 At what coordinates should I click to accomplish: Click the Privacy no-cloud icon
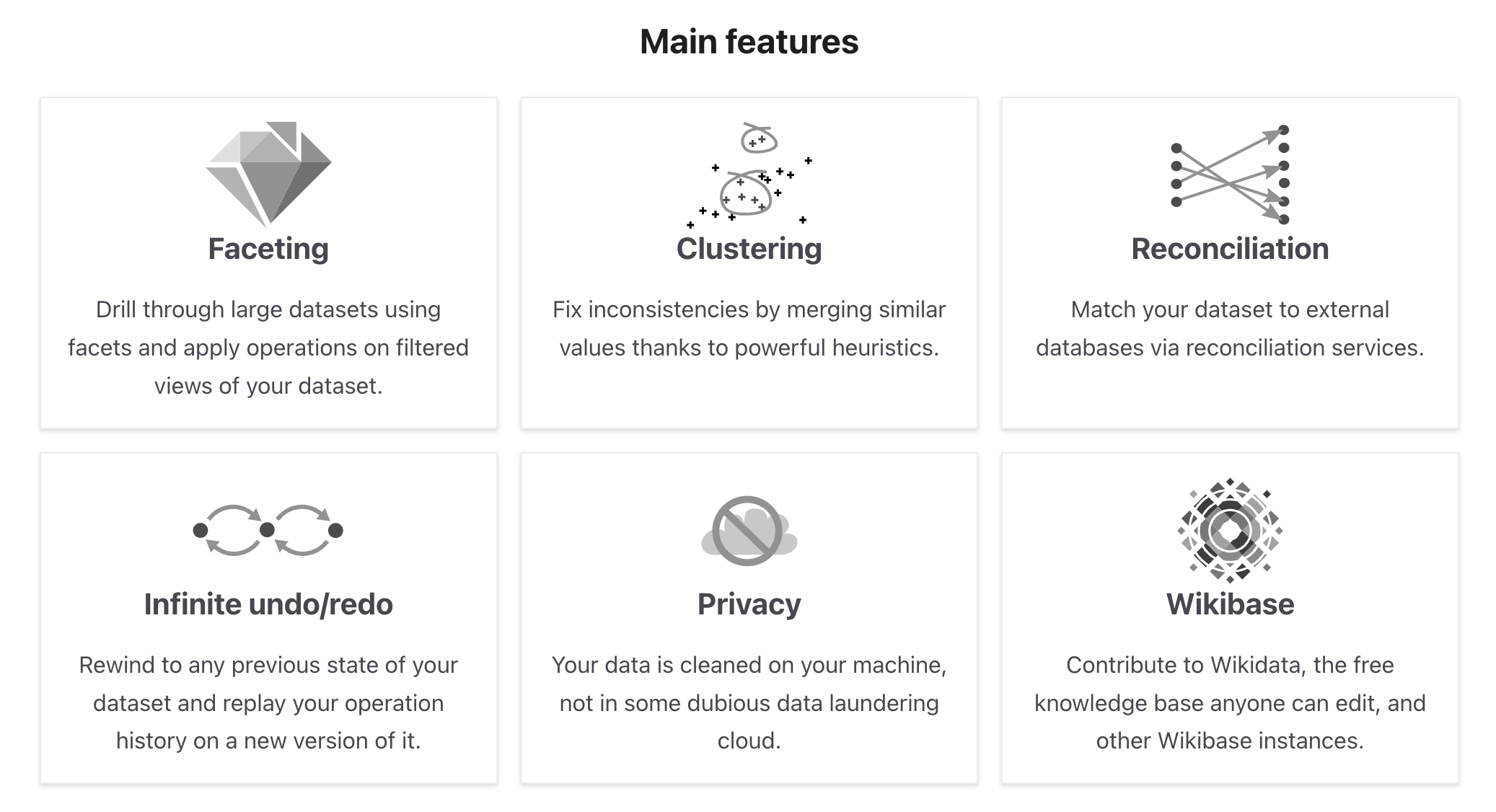coord(749,531)
